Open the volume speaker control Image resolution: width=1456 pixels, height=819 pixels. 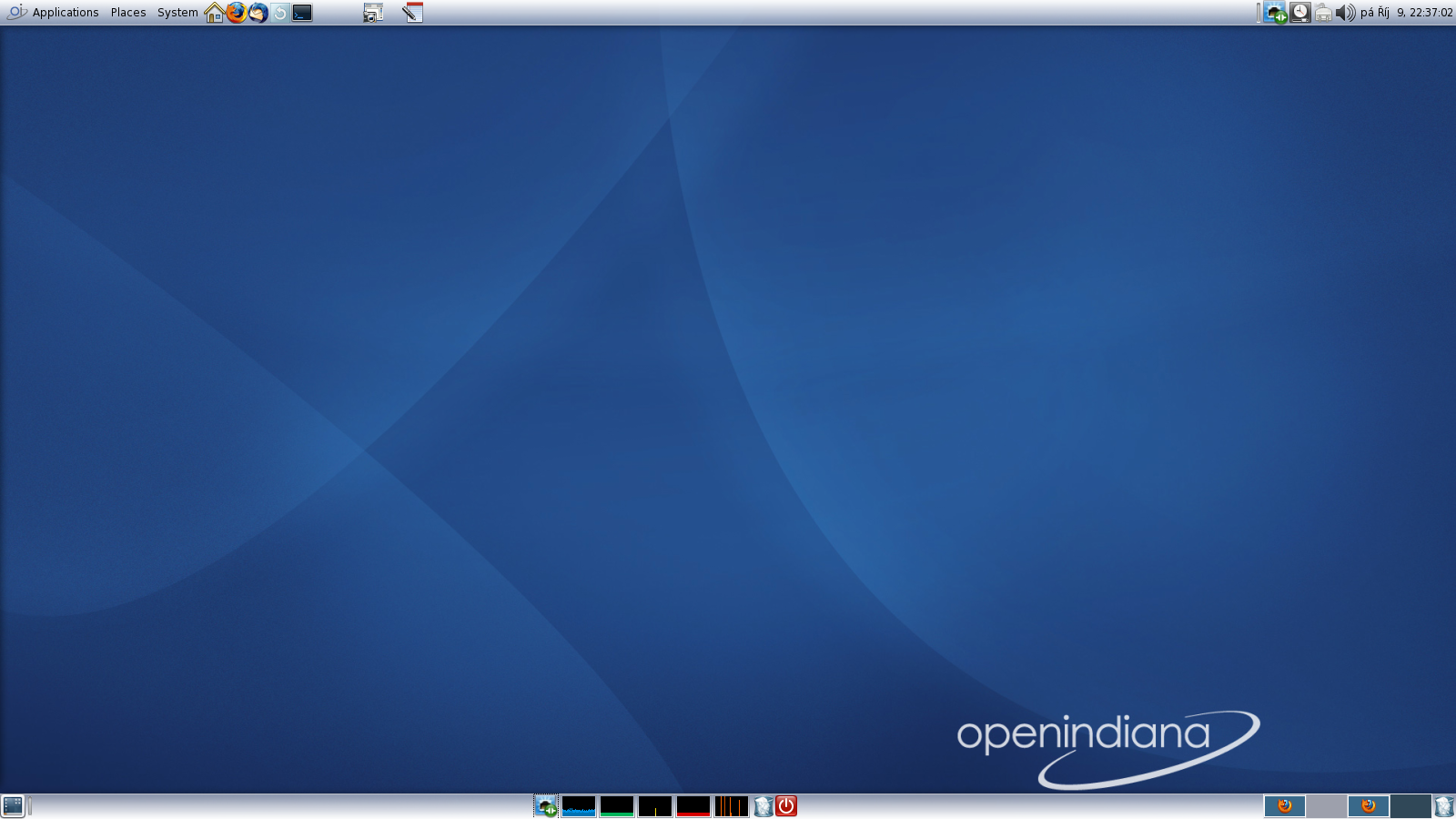tap(1346, 13)
